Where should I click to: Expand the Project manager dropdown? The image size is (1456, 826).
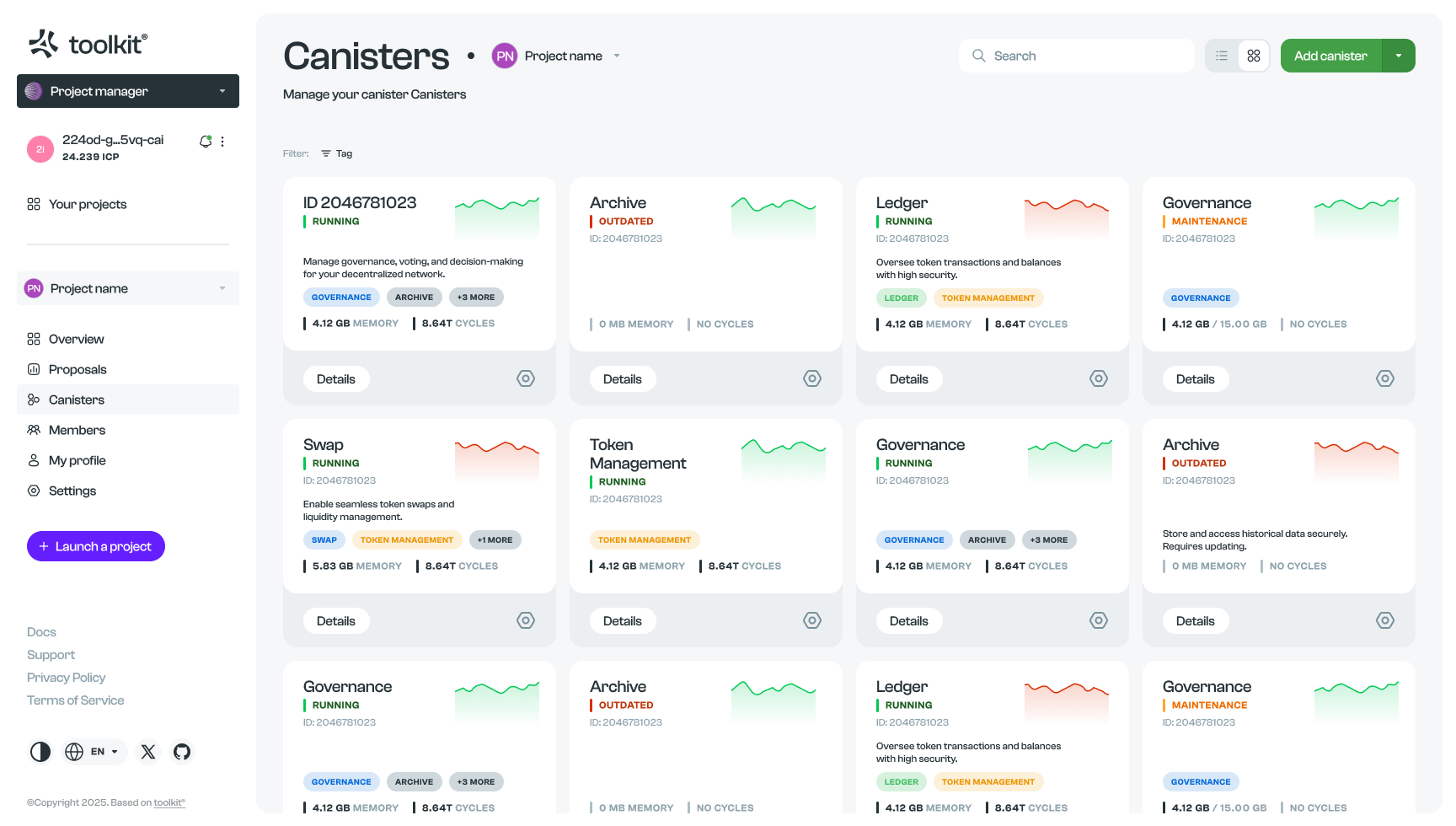[128, 91]
